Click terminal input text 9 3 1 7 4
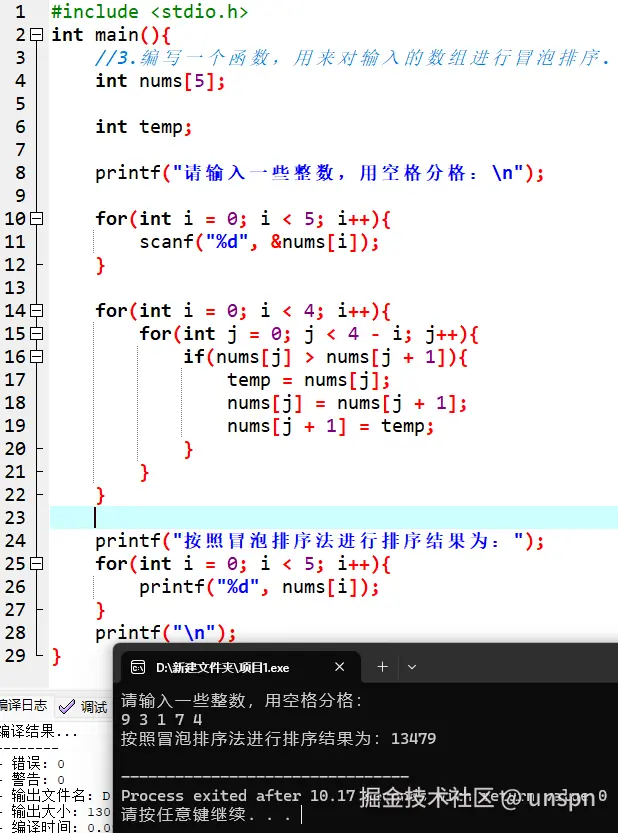This screenshot has width=618, height=833. 162,719
